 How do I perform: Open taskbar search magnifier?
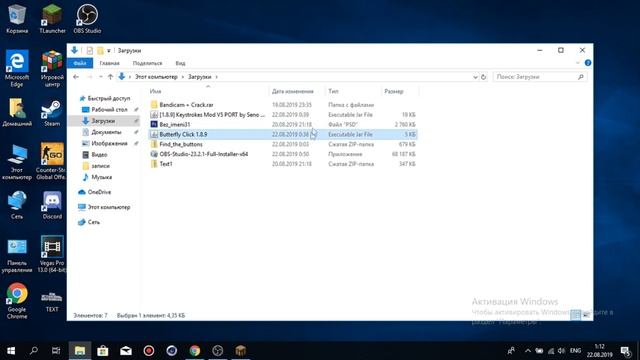click(x=34, y=351)
